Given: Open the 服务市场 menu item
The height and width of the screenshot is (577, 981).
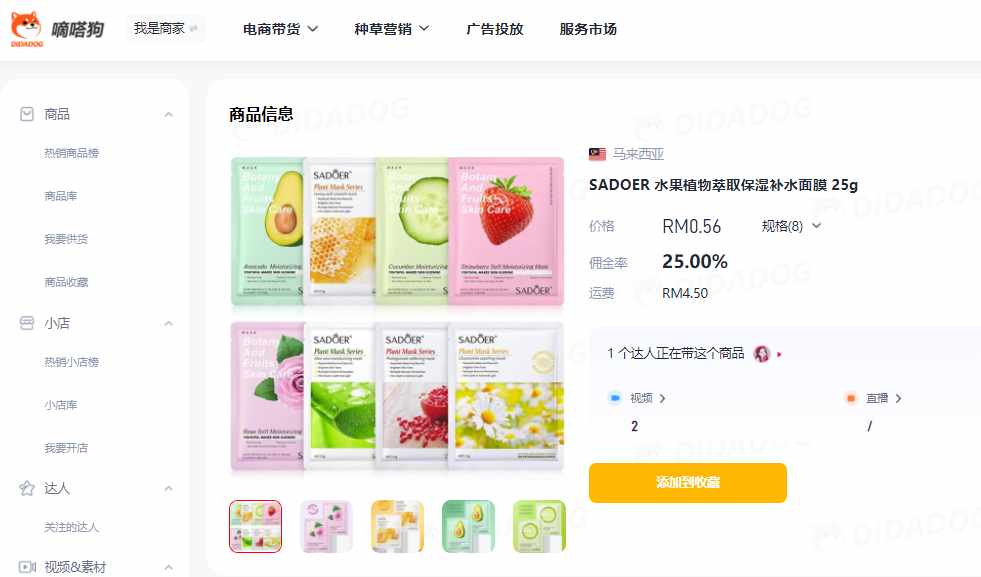Looking at the screenshot, I should (588, 29).
